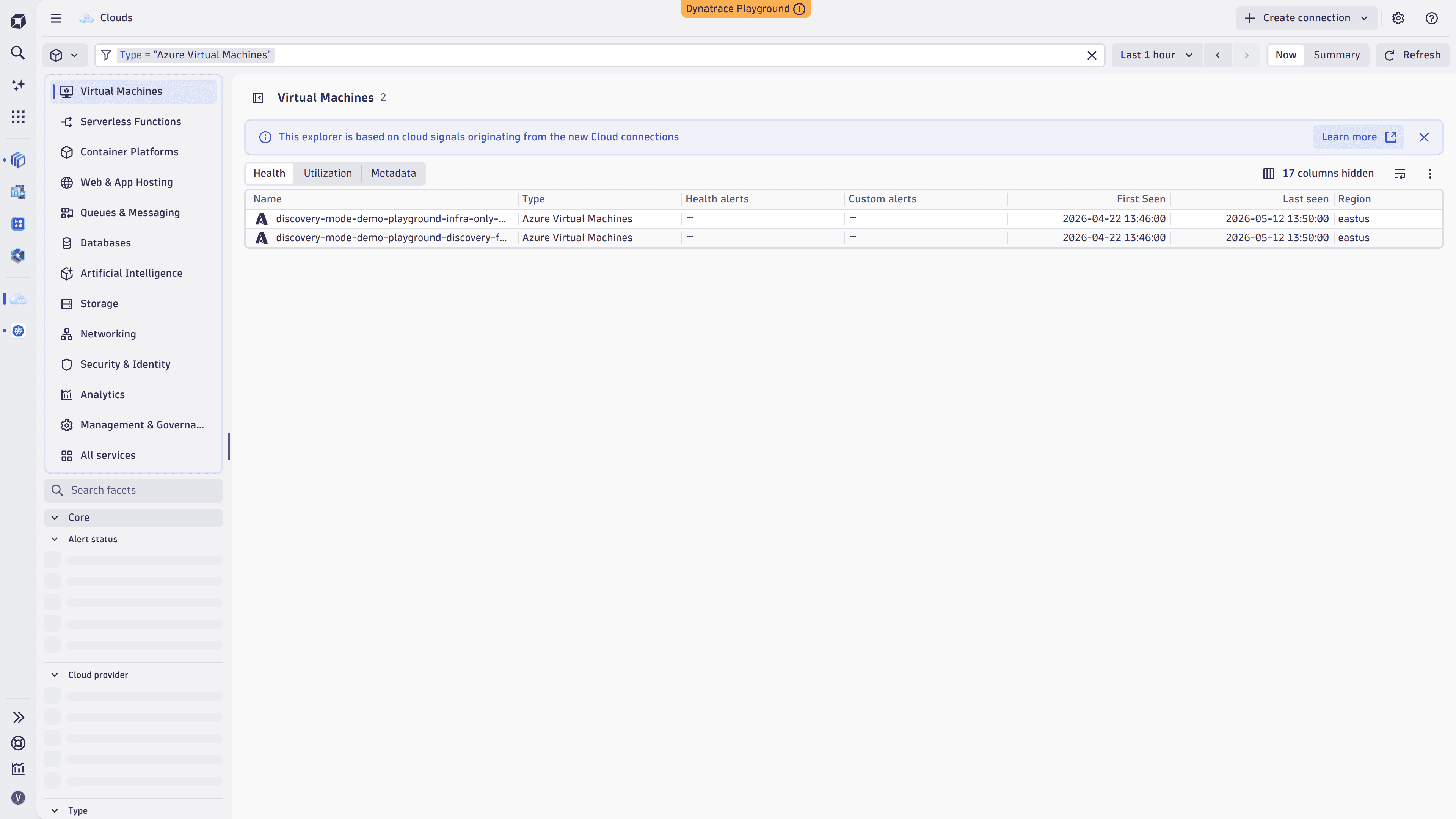This screenshot has height=819, width=1456.
Task: Switch to the Metadata tab
Action: click(x=394, y=174)
